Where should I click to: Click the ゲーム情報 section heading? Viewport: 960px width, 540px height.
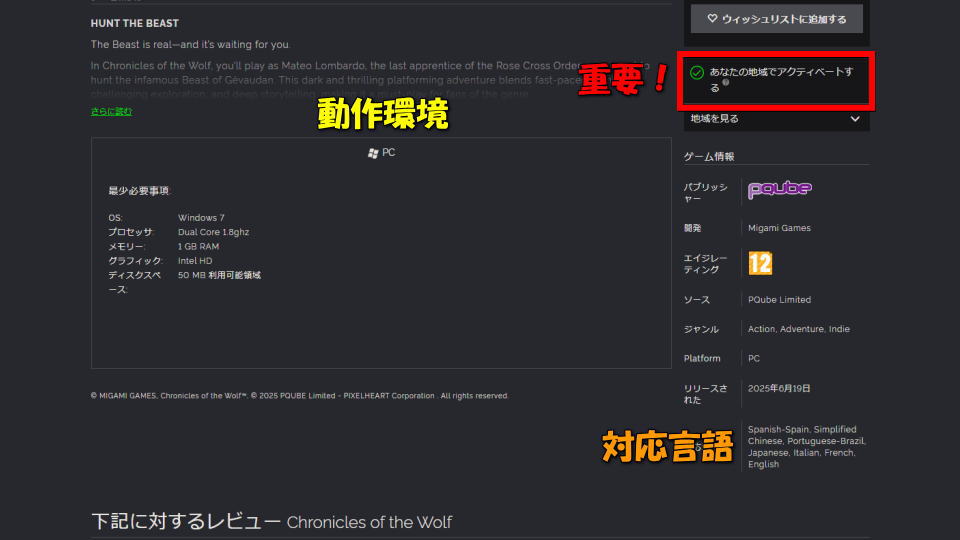click(x=709, y=156)
